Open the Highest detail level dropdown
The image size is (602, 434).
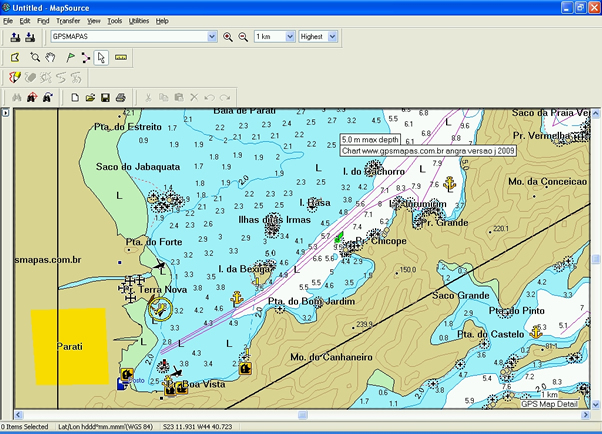(x=332, y=37)
